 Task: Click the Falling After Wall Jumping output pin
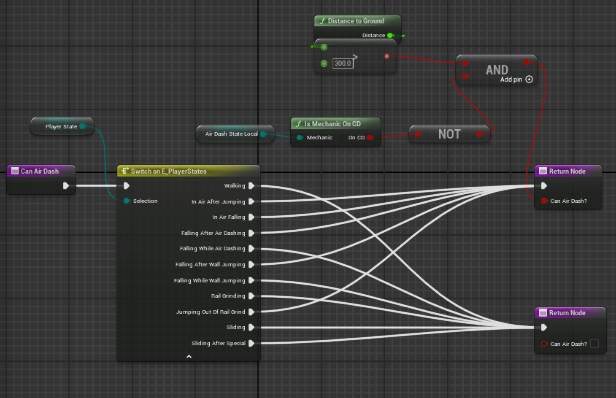[x=251, y=264]
